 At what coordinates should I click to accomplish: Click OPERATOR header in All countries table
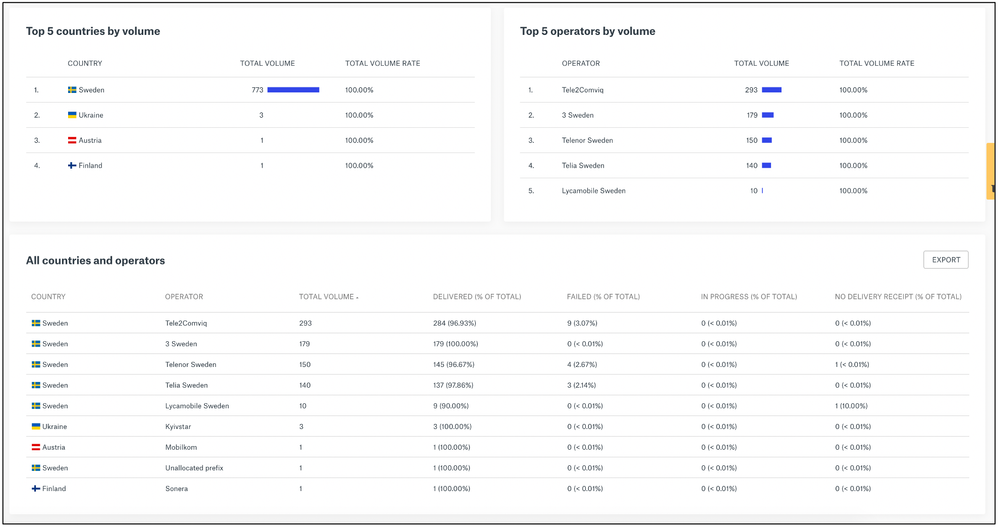click(x=184, y=297)
